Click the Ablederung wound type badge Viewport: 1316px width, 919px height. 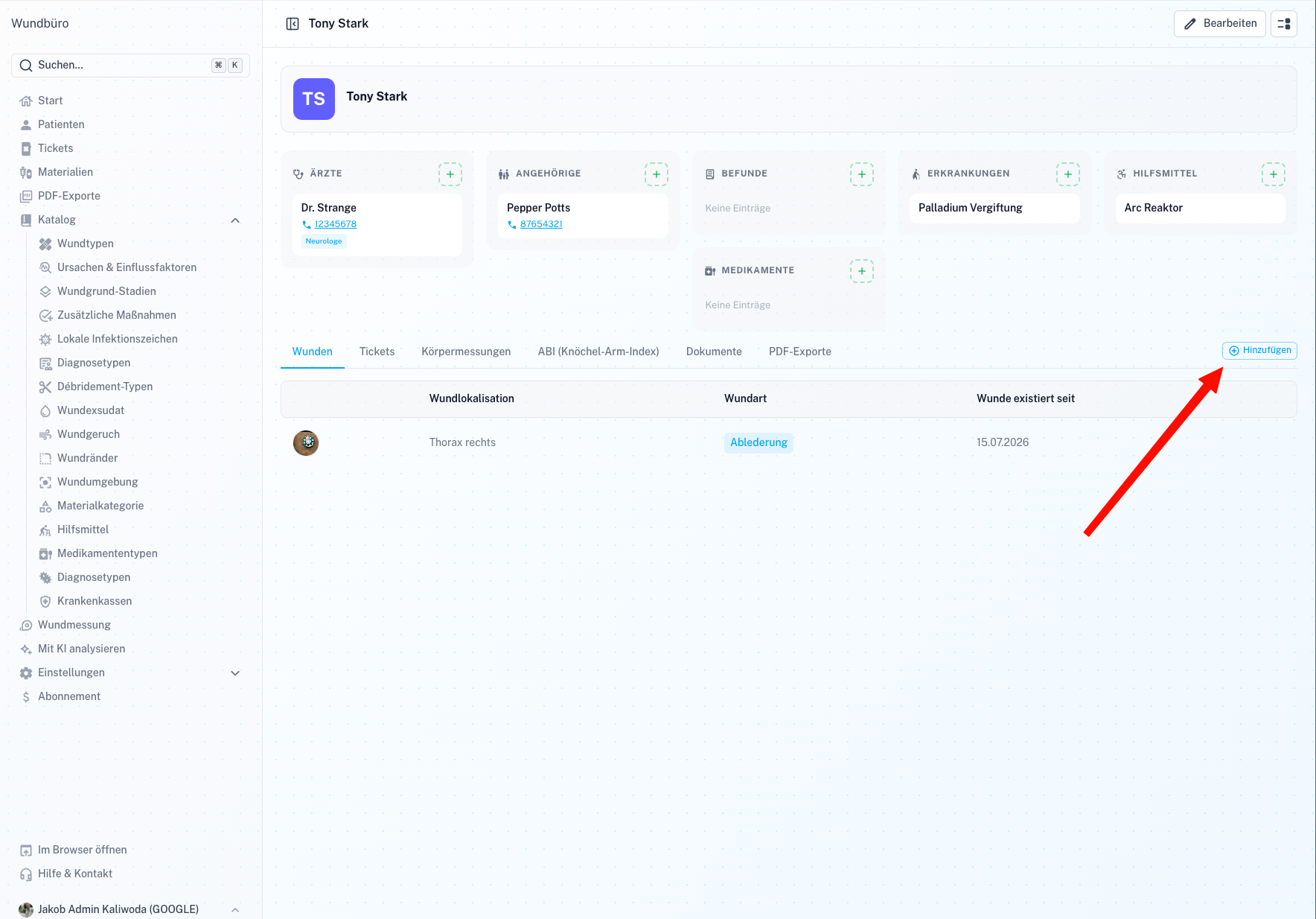758,443
